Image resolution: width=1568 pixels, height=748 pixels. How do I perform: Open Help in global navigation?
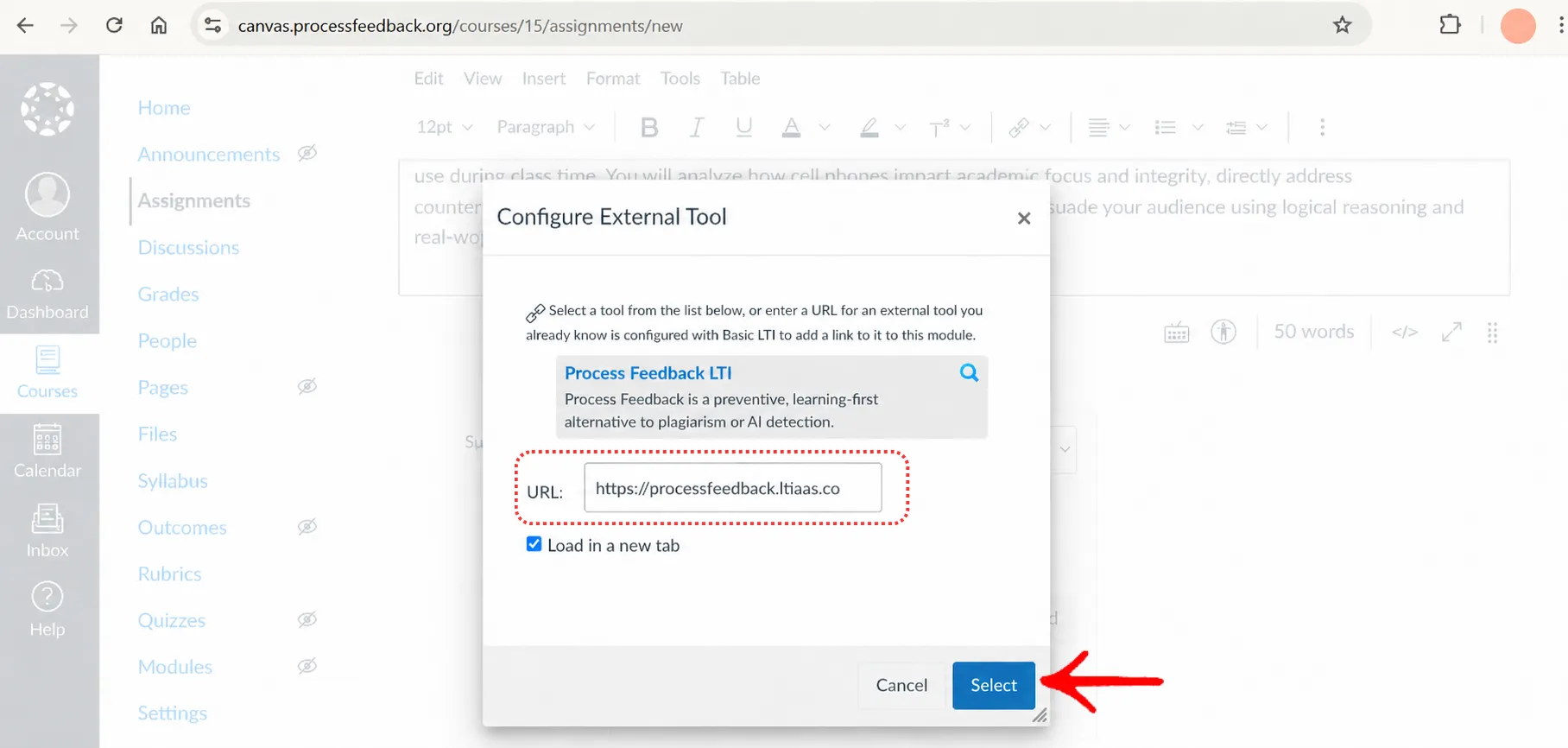click(x=47, y=610)
